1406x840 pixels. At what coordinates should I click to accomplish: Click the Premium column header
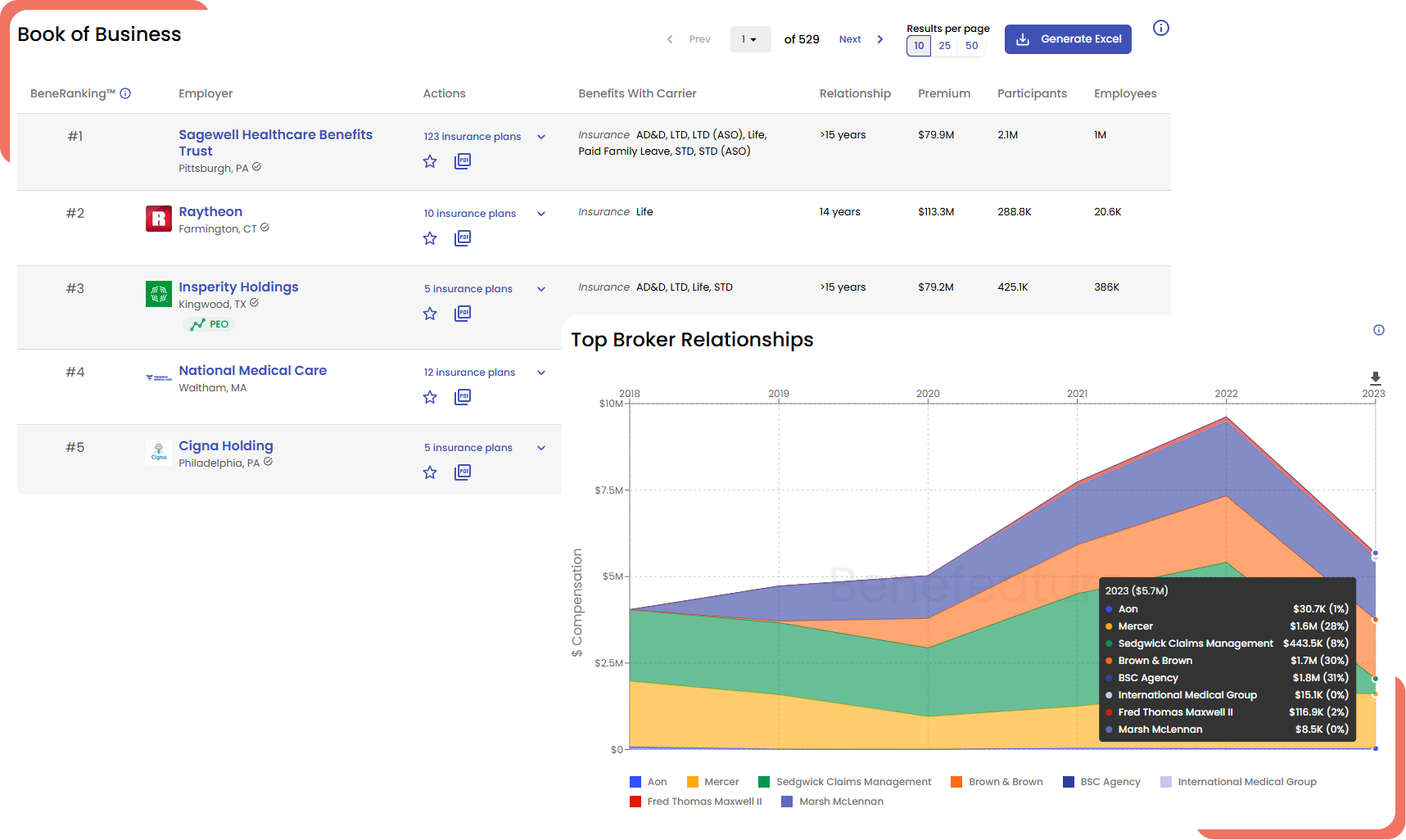click(944, 93)
